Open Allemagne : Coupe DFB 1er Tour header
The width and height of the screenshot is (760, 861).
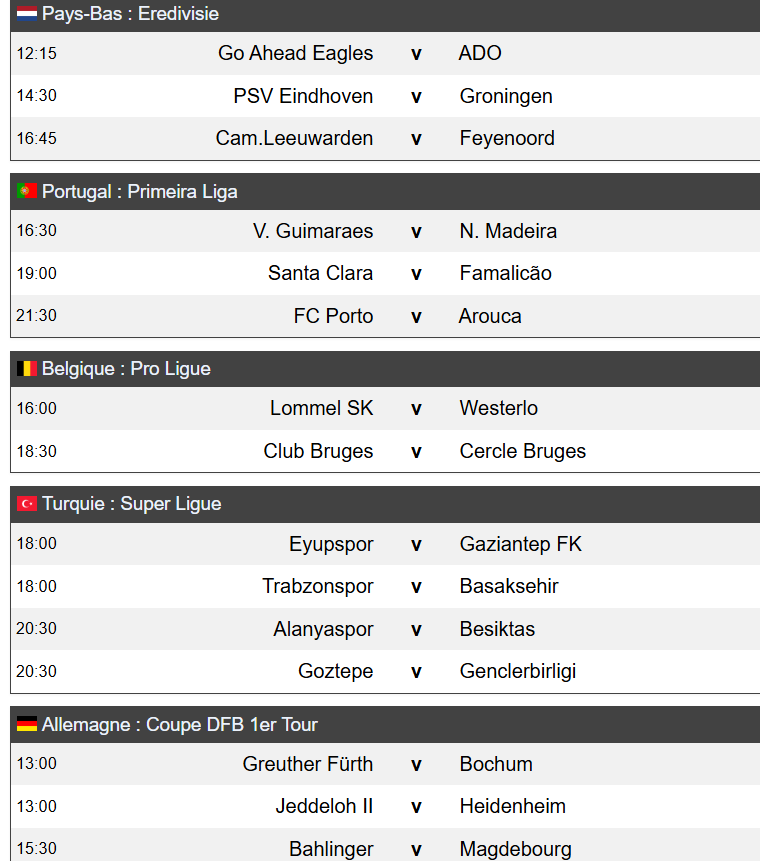tap(385, 725)
